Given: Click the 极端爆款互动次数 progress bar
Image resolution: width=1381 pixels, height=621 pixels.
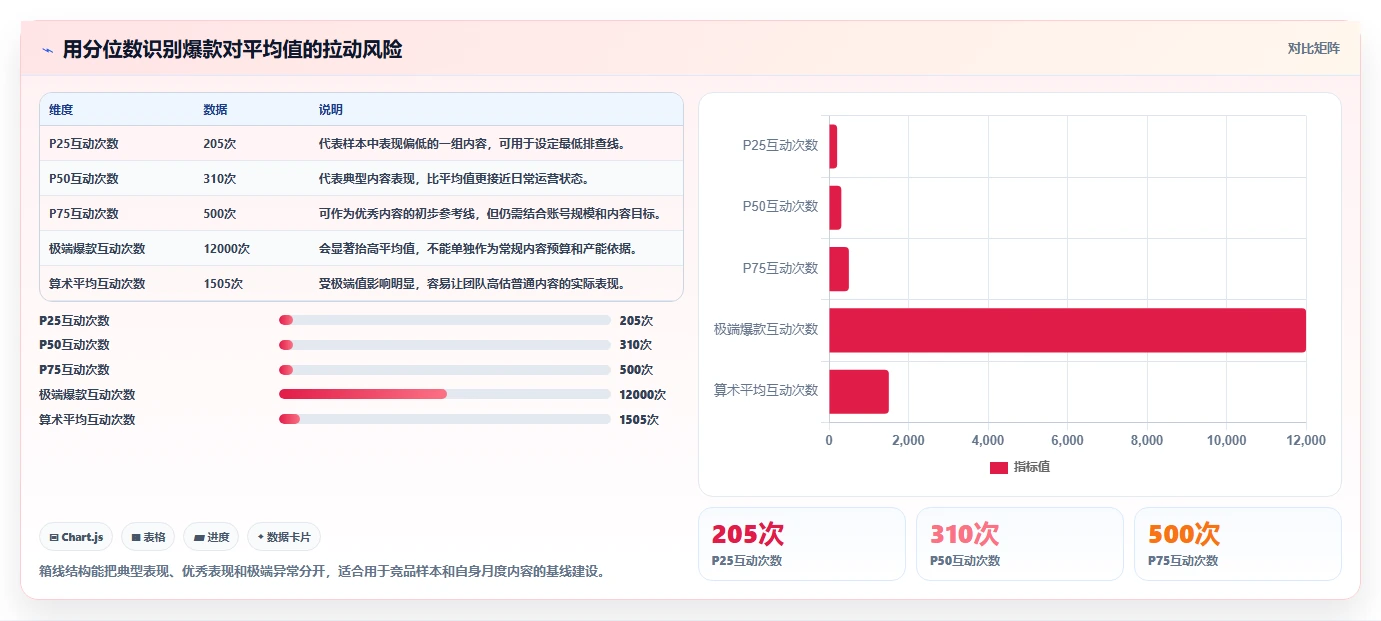Looking at the screenshot, I should click(444, 394).
